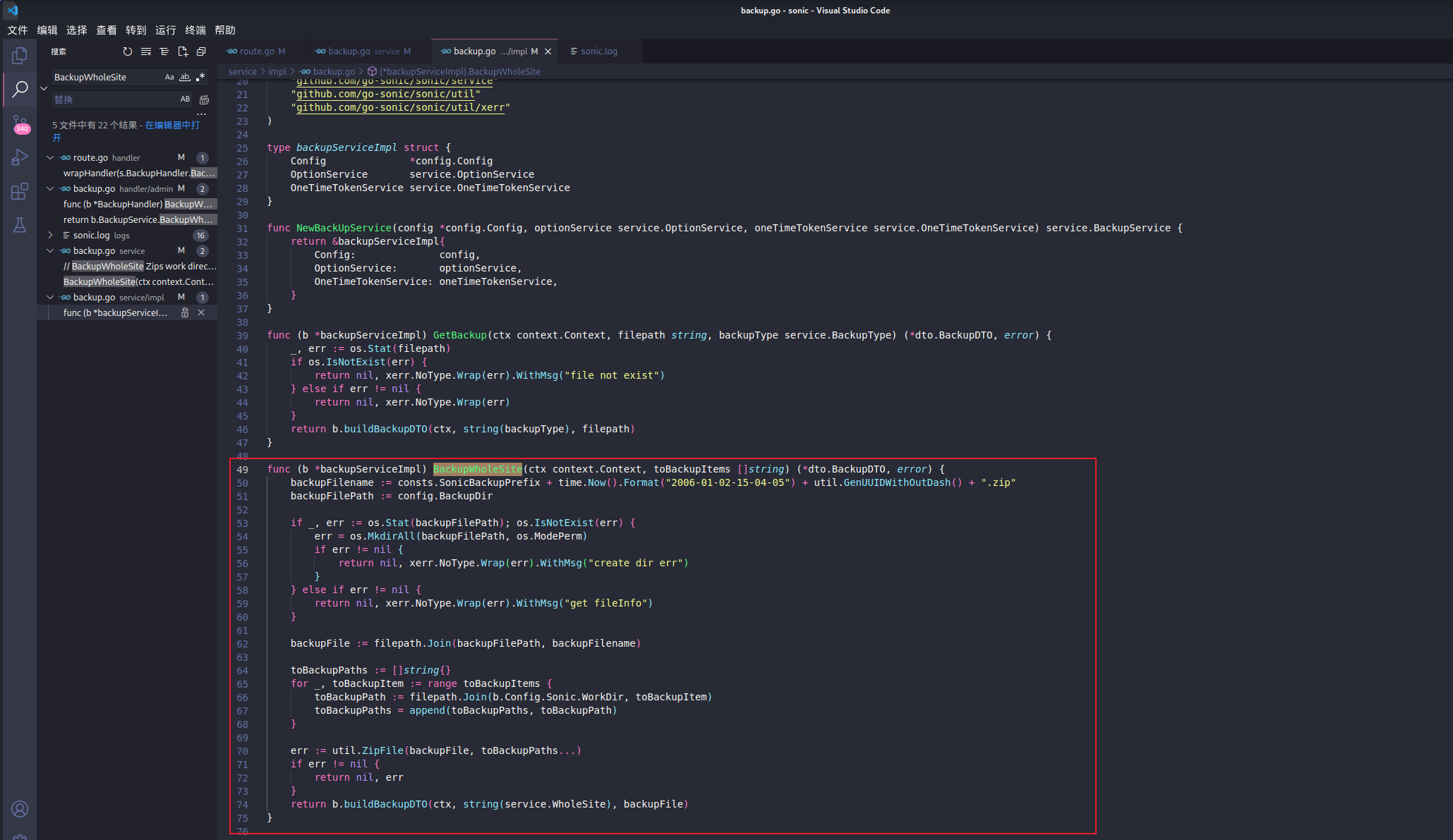Enable regular expression search
This screenshot has height=840, width=1453.
(x=200, y=77)
